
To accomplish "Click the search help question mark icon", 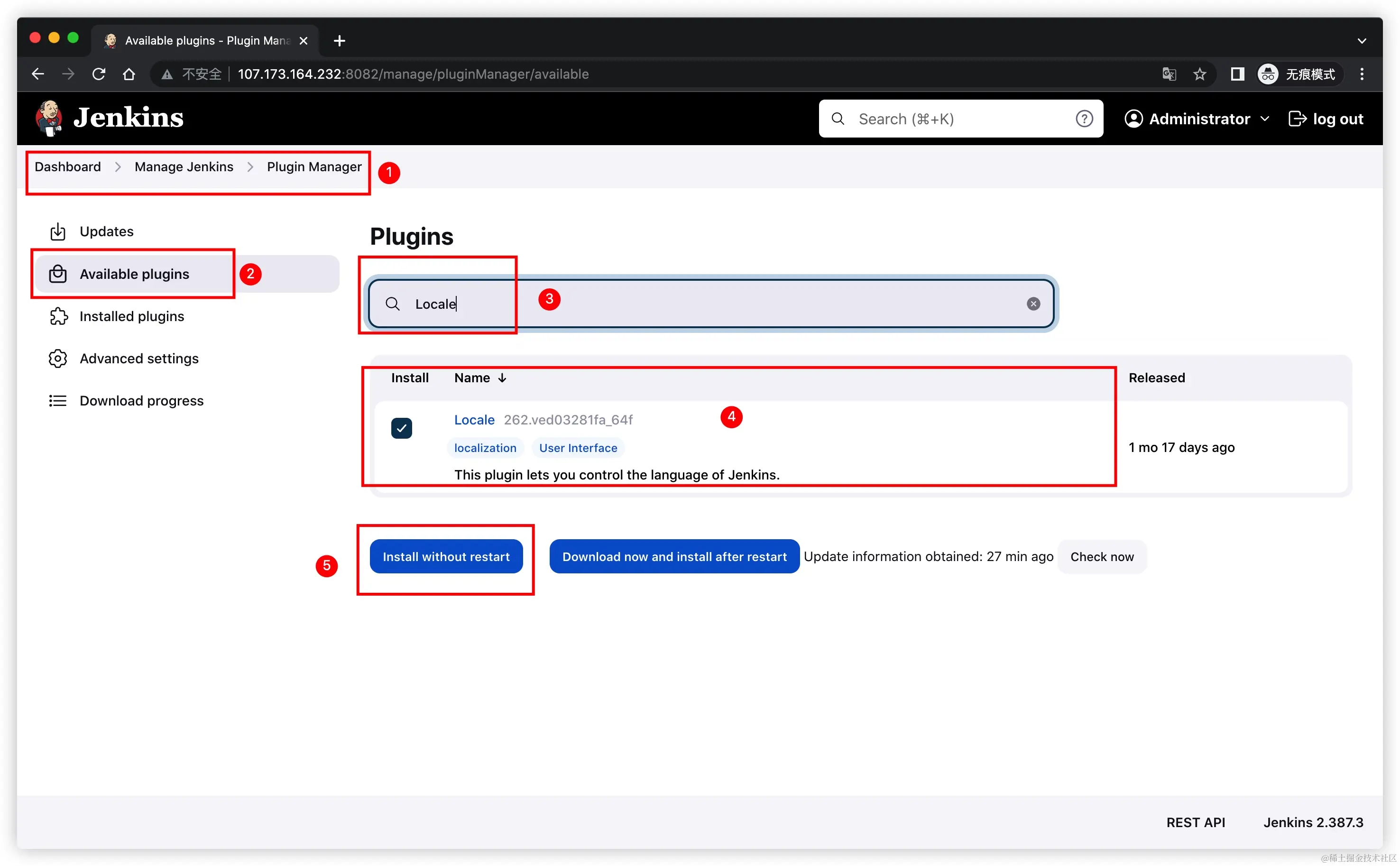I will click(x=1084, y=119).
